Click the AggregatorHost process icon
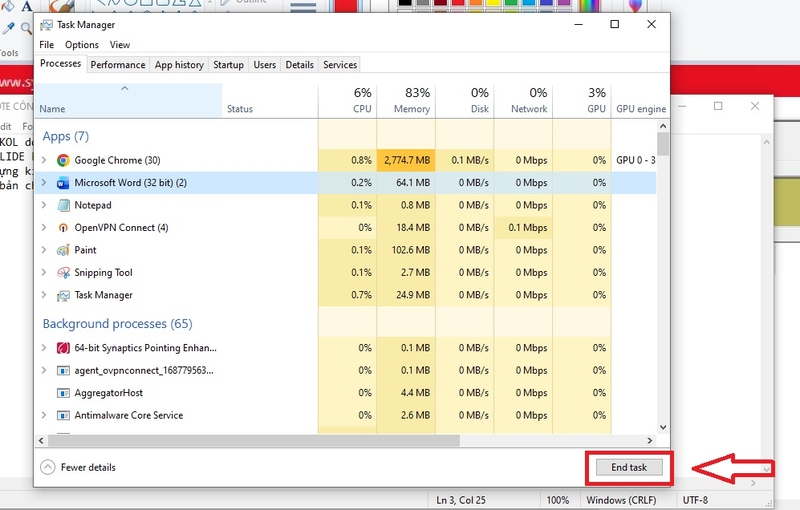The height and width of the screenshot is (510, 800). pyautogui.click(x=63, y=393)
